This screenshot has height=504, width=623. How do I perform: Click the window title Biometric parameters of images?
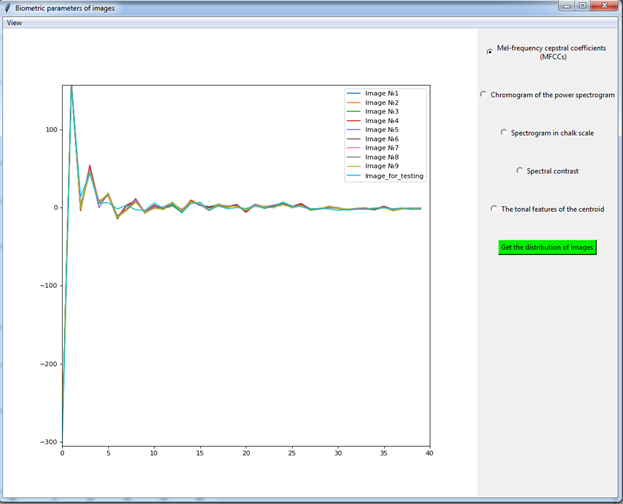click(x=65, y=8)
